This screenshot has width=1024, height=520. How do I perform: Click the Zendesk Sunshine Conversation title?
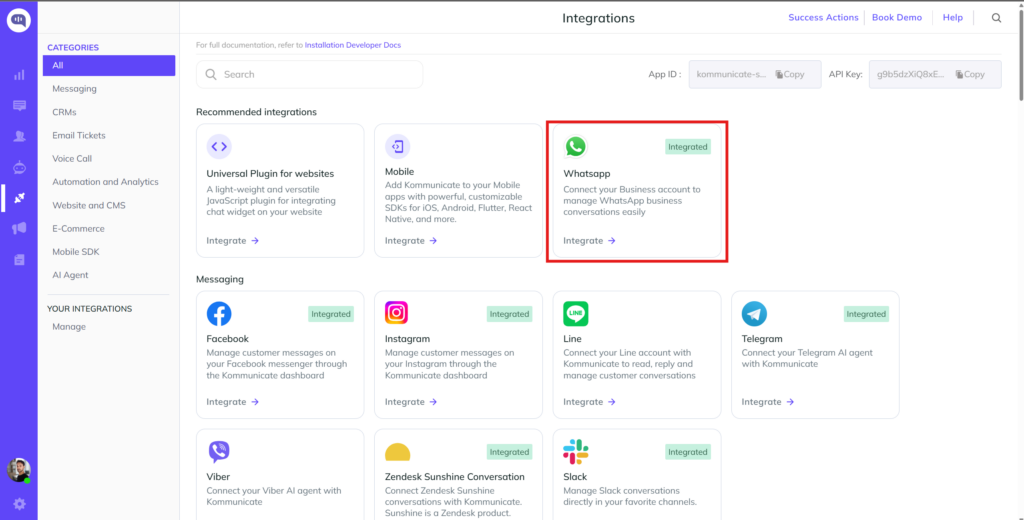coord(455,477)
